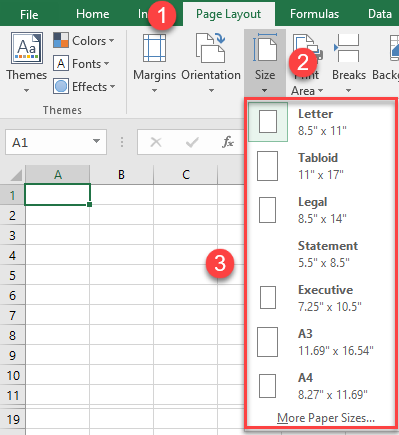
Task: Open the File tab
Action: coord(29,14)
